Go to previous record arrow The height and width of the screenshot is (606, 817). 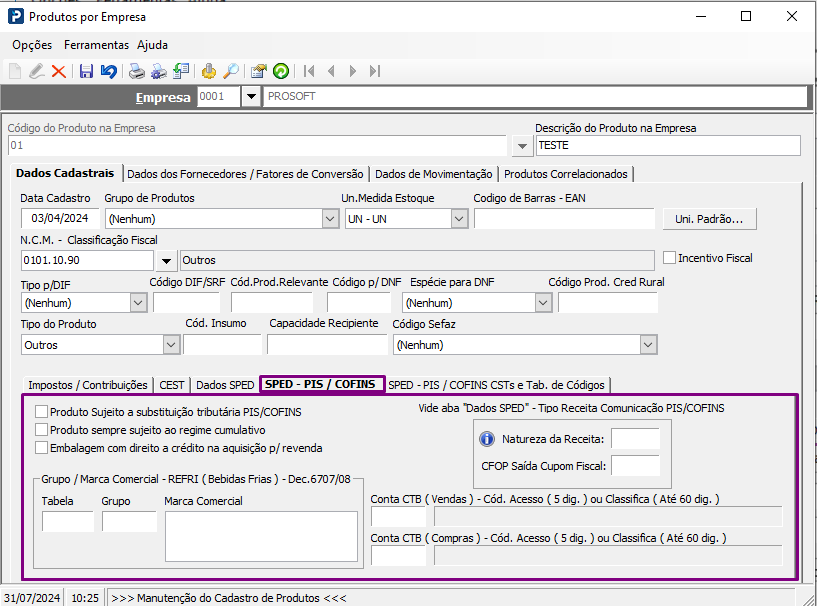(331, 71)
